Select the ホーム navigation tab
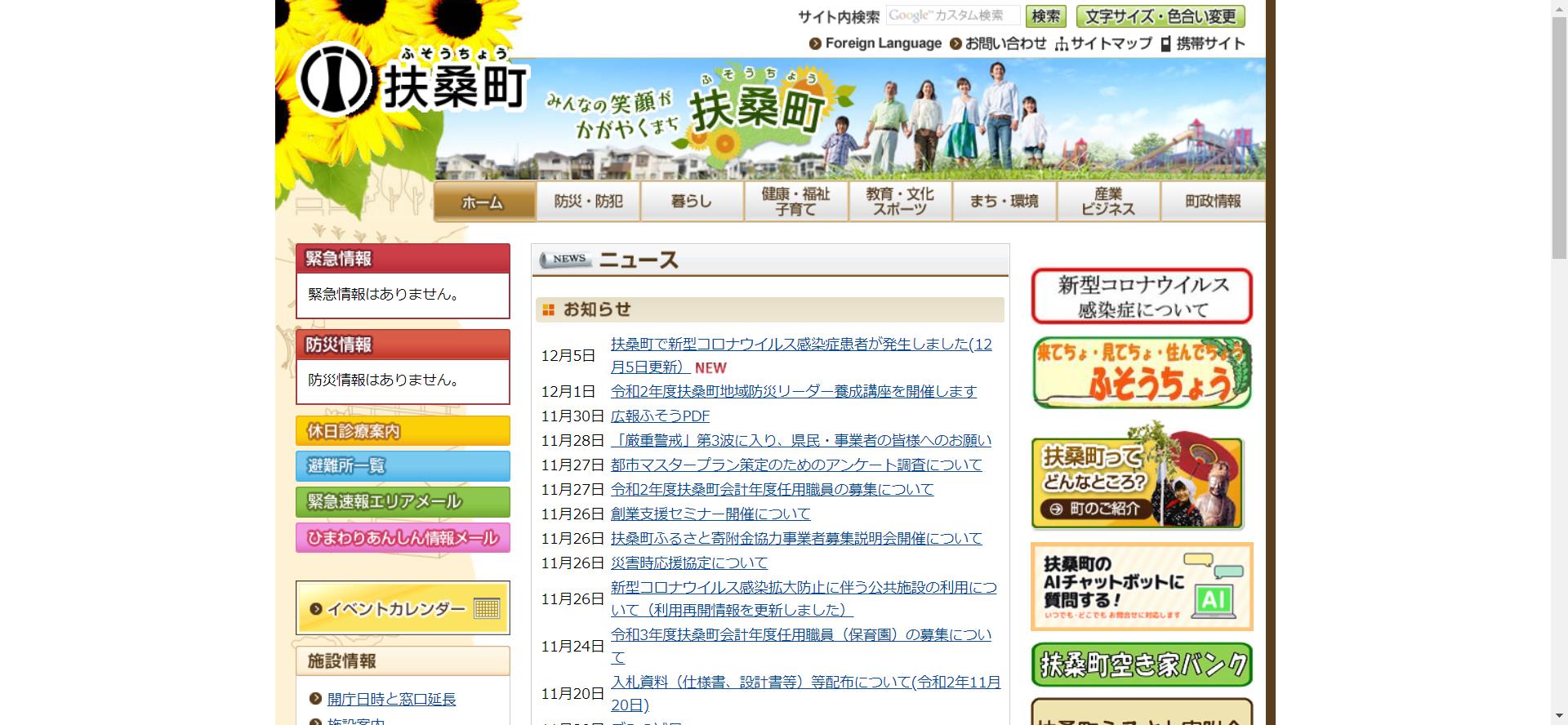 click(483, 202)
